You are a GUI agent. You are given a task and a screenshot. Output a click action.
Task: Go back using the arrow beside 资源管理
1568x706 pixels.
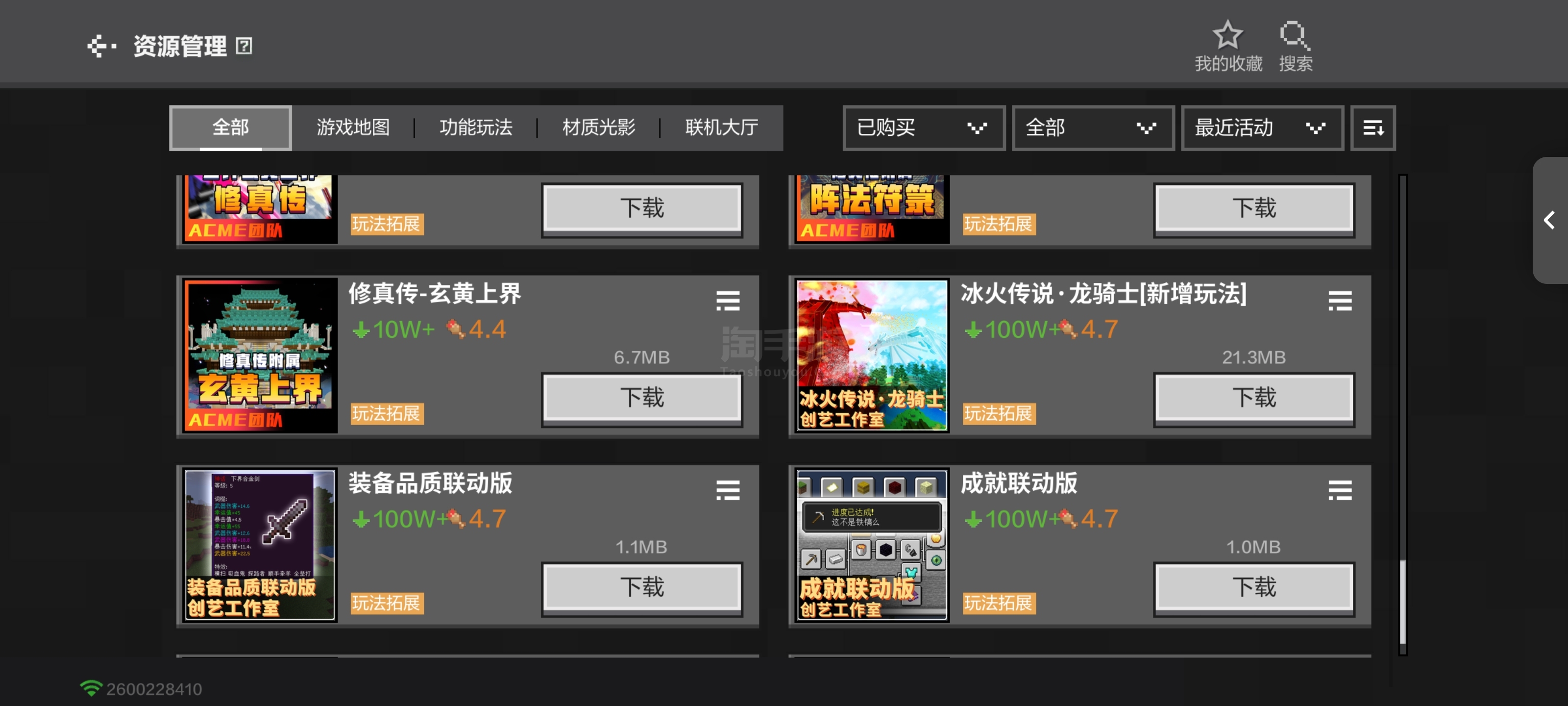(101, 46)
